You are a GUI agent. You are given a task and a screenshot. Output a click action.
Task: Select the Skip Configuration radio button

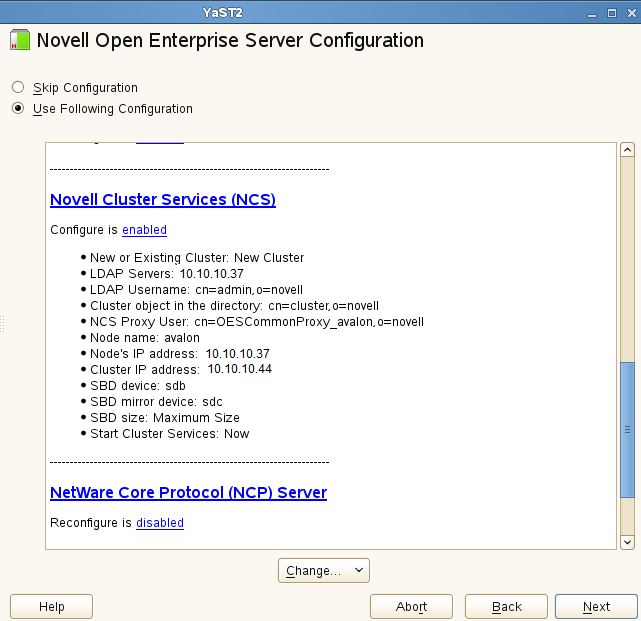(18, 87)
